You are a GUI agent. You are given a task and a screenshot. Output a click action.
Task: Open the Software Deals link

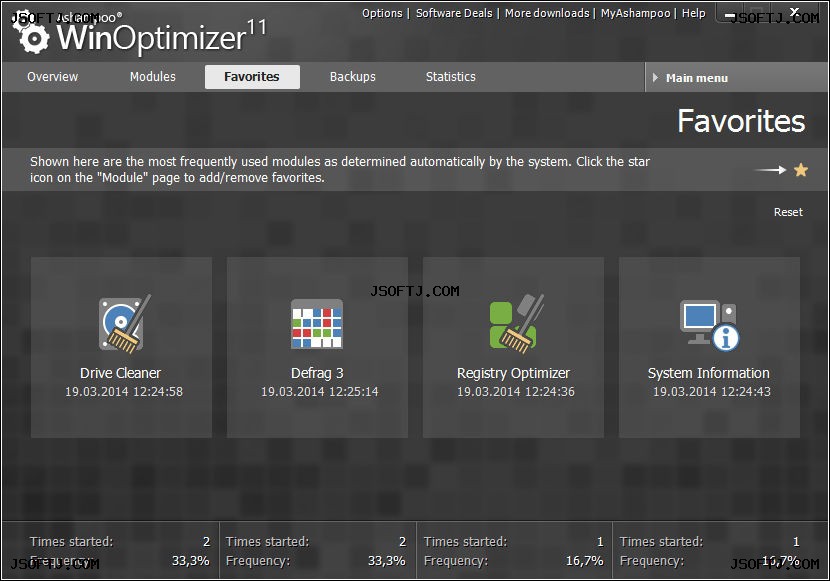[454, 13]
